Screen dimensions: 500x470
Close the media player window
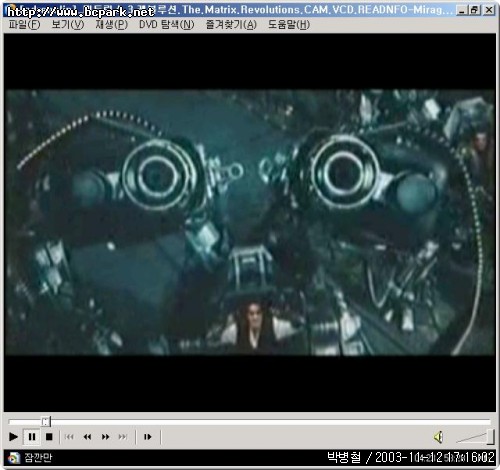489,10
